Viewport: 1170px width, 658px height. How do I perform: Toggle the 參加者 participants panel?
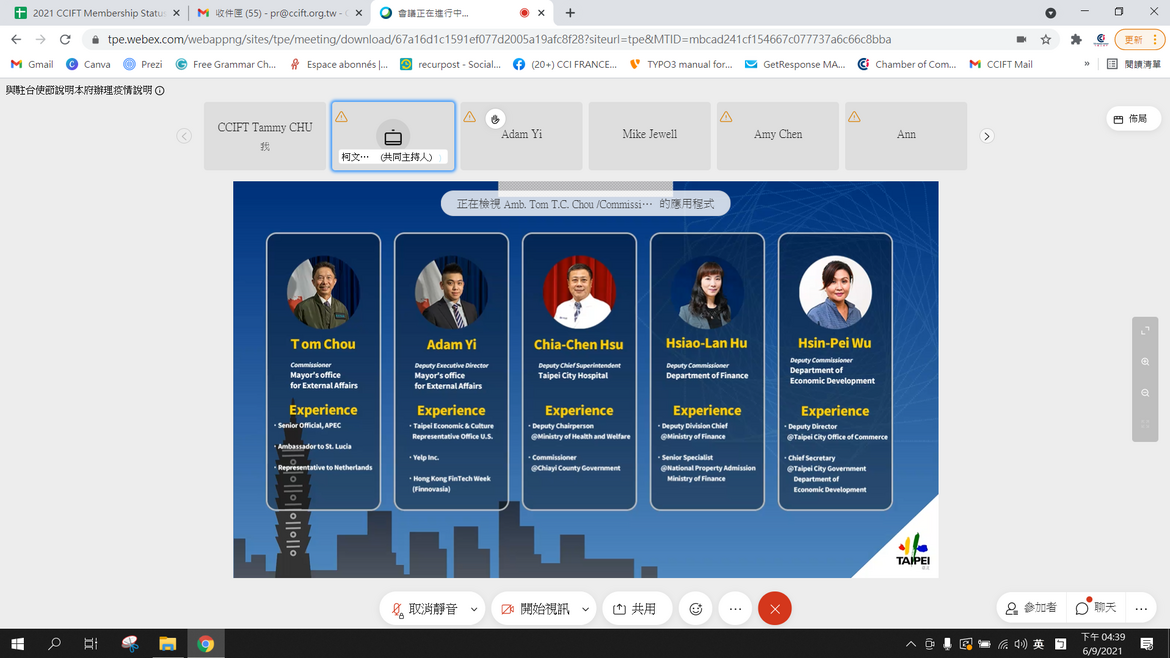(x=1030, y=608)
